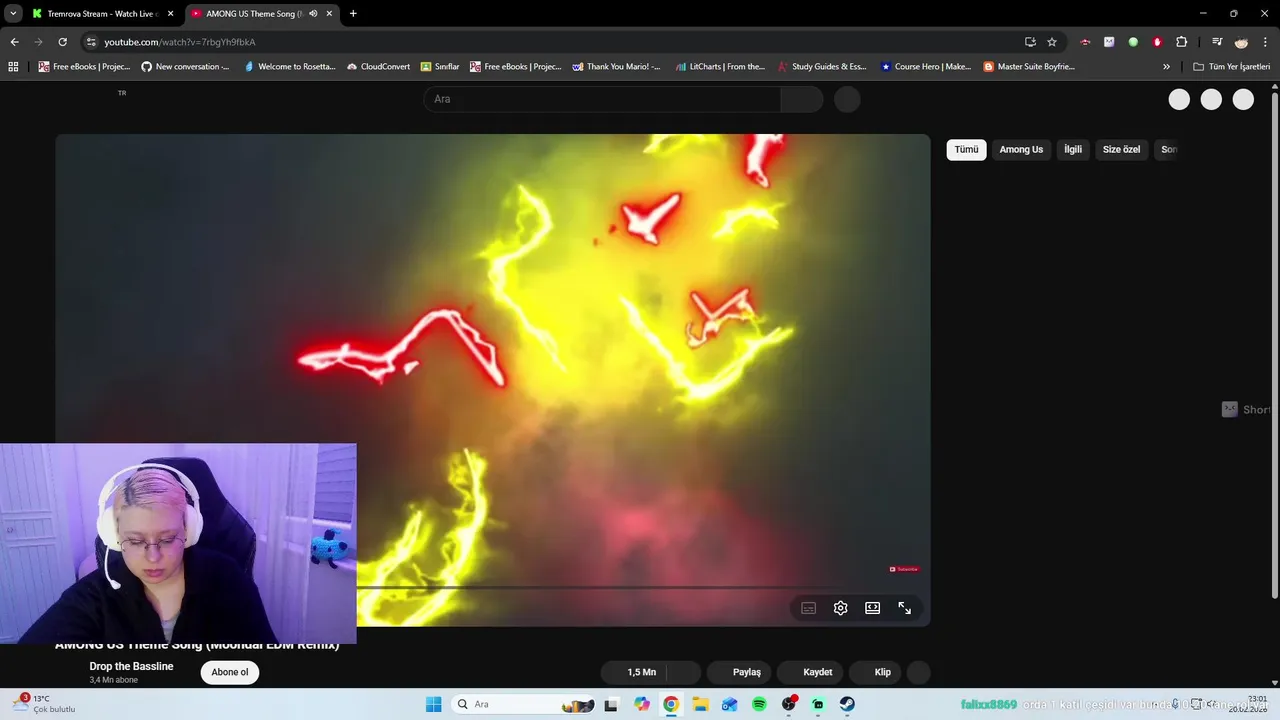Open Chrome three-dot menu

1265,42
